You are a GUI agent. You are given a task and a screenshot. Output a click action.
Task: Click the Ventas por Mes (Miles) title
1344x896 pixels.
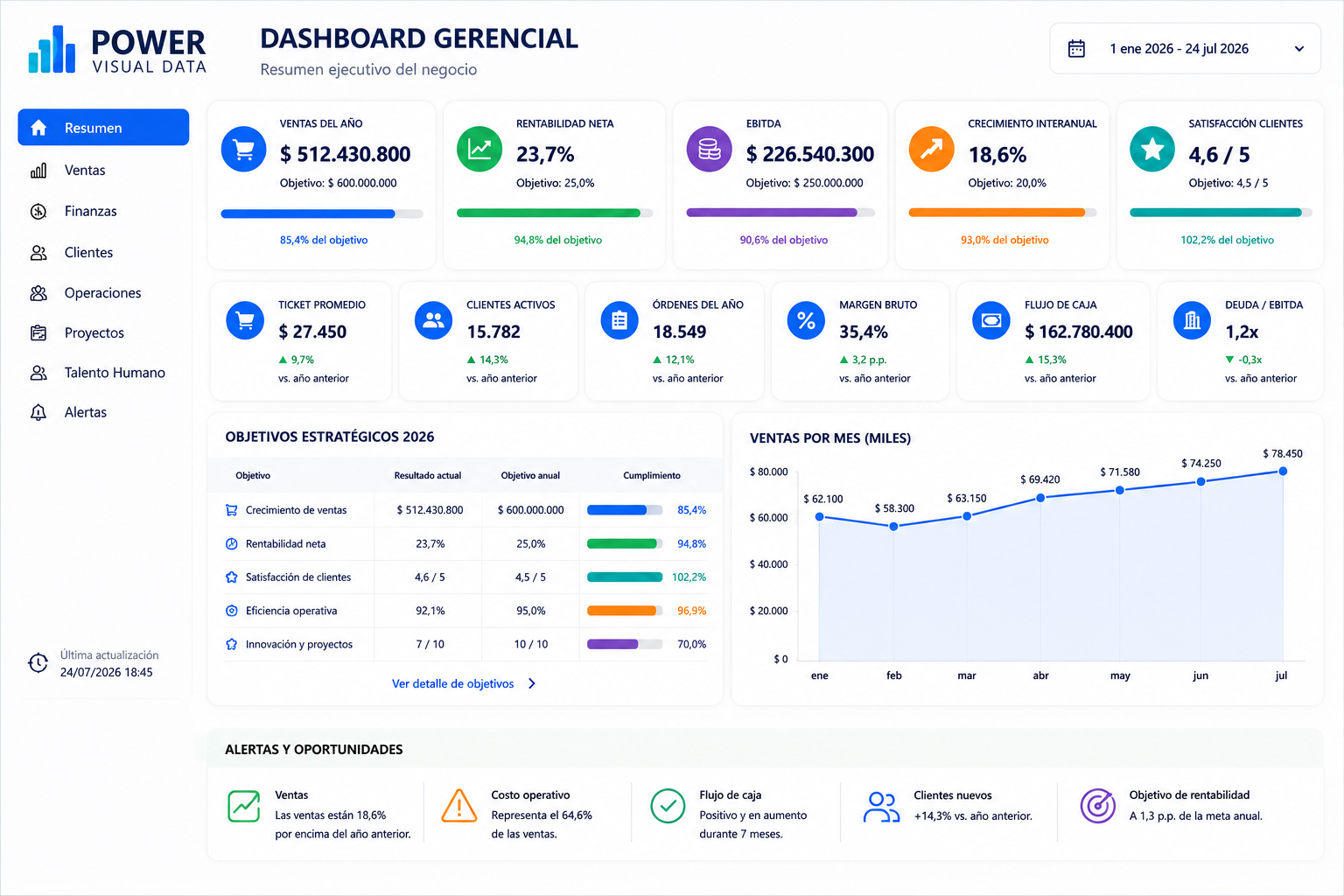830,438
